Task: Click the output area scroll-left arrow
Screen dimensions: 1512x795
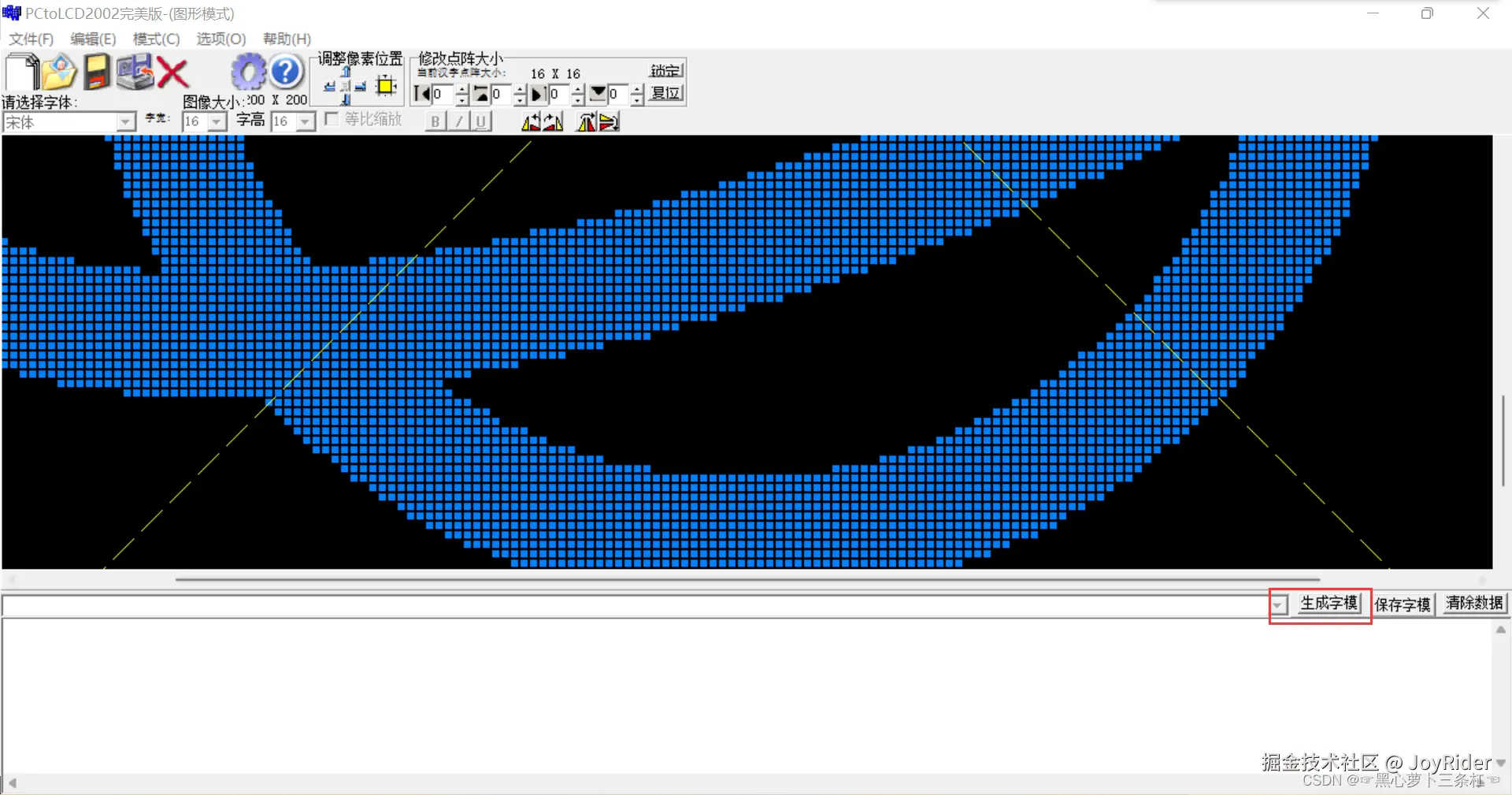Action: click(13, 783)
